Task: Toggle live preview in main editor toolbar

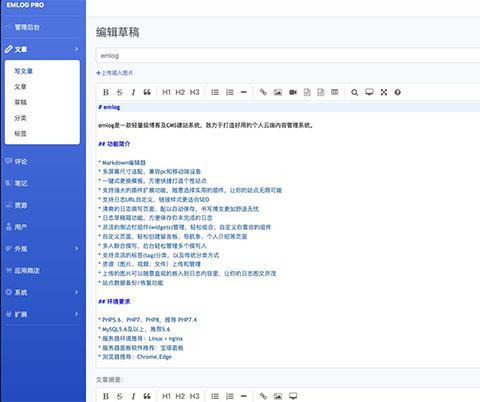Action: [369, 92]
